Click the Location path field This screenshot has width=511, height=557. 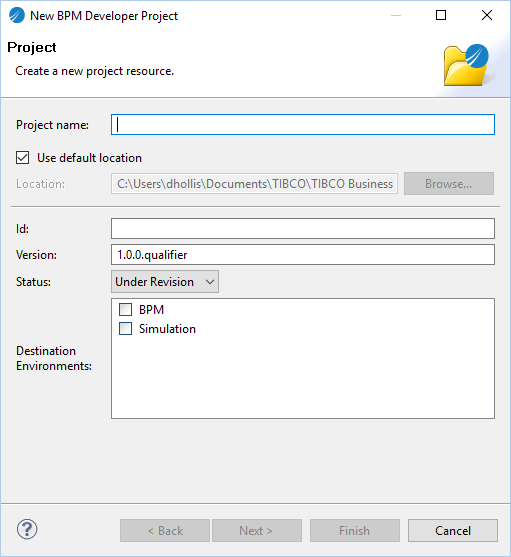(254, 184)
